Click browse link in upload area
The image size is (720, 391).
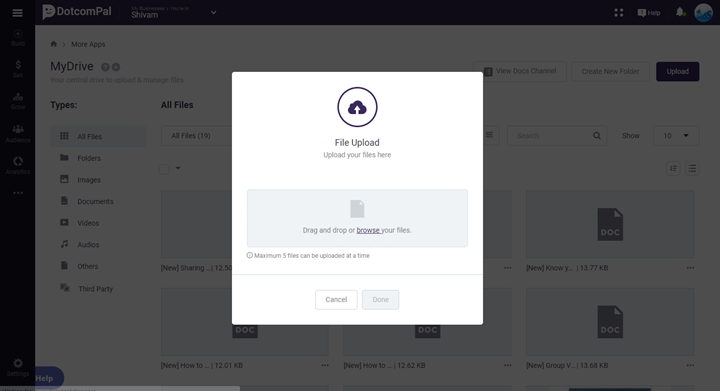[368, 230]
